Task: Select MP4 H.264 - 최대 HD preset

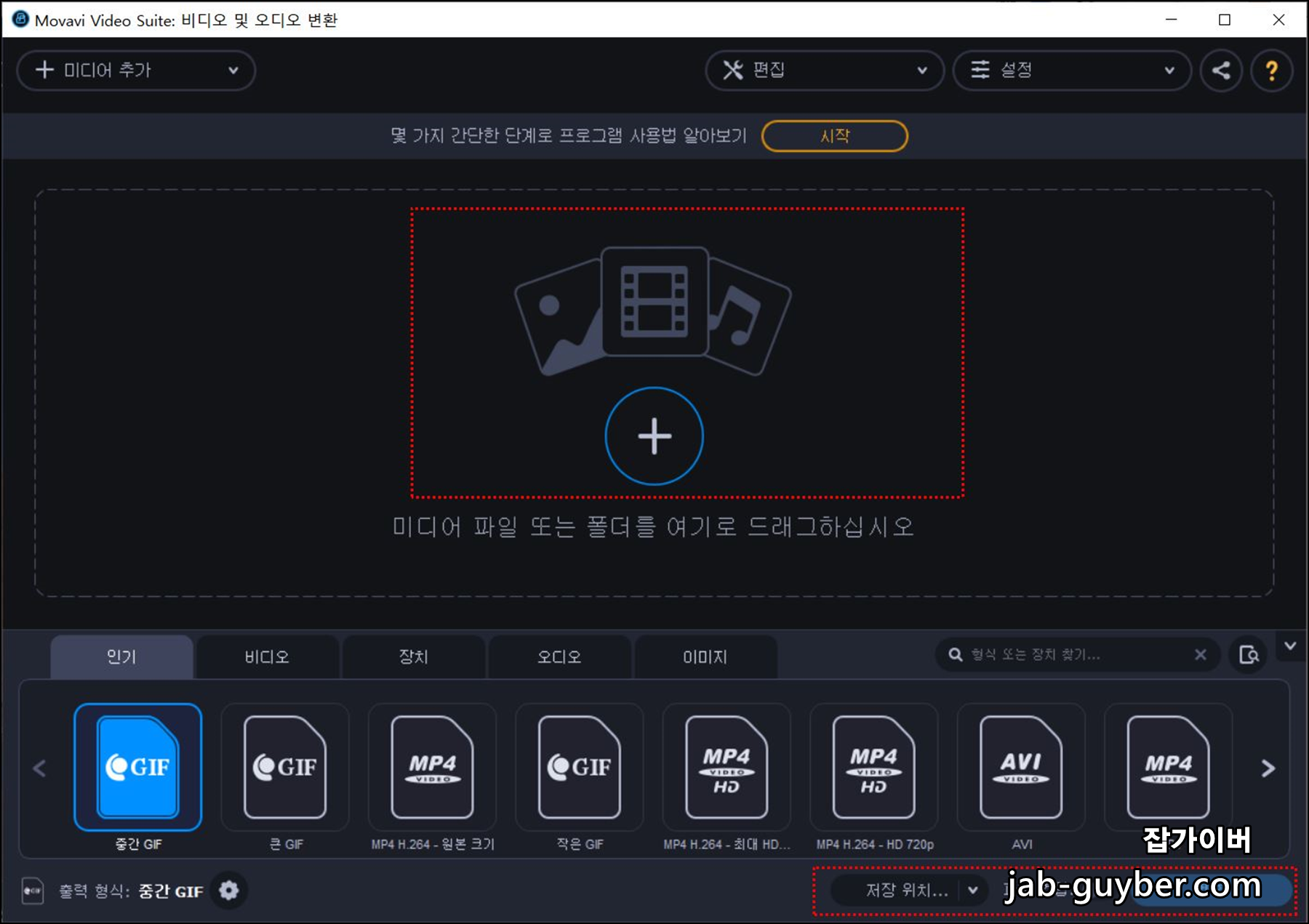Action: [x=726, y=767]
